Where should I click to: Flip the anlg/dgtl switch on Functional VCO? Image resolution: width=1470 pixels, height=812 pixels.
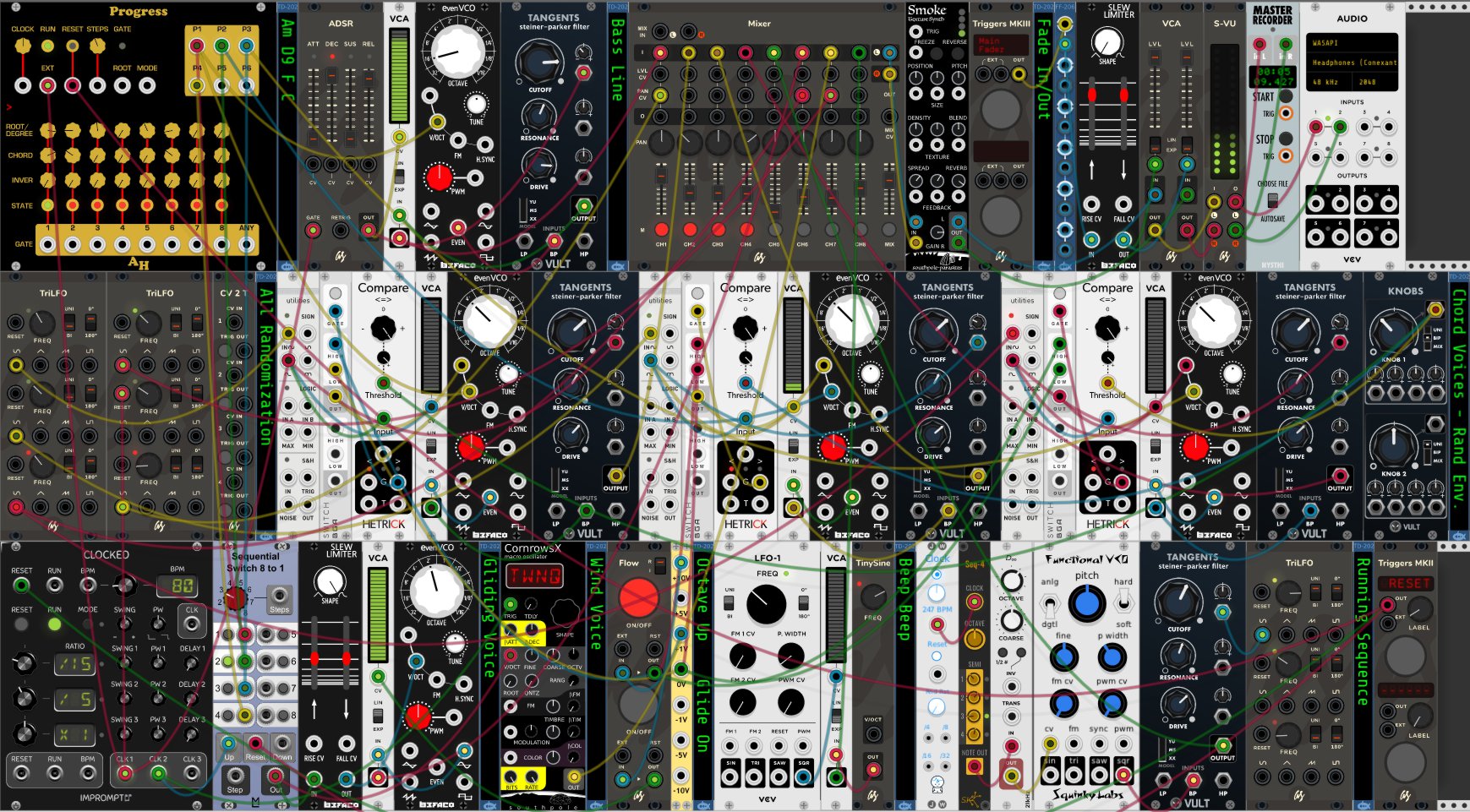click(1049, 605)
